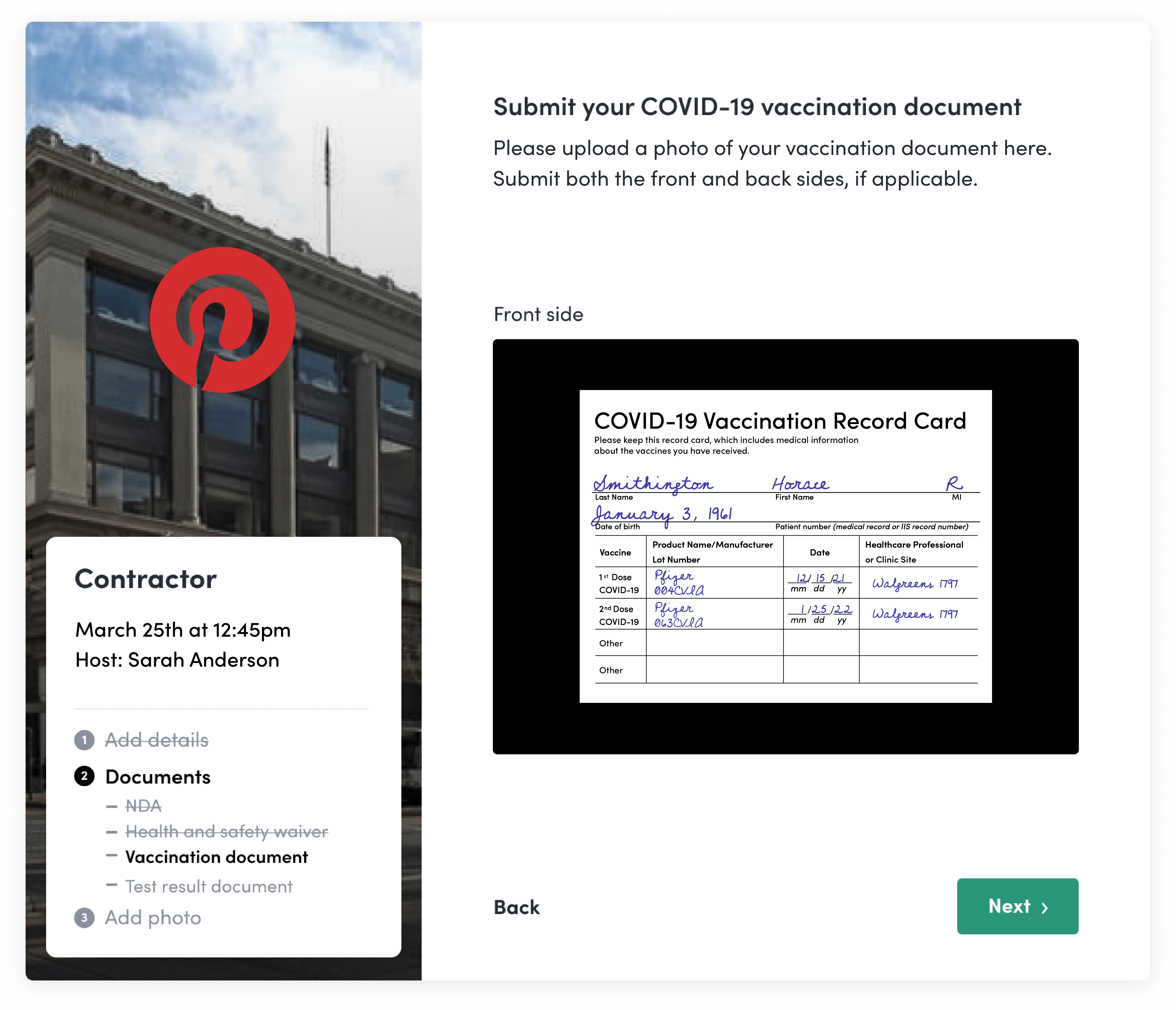1176x1010 pixels.
Task: Select the Test result document item
Action: point(209,886)
